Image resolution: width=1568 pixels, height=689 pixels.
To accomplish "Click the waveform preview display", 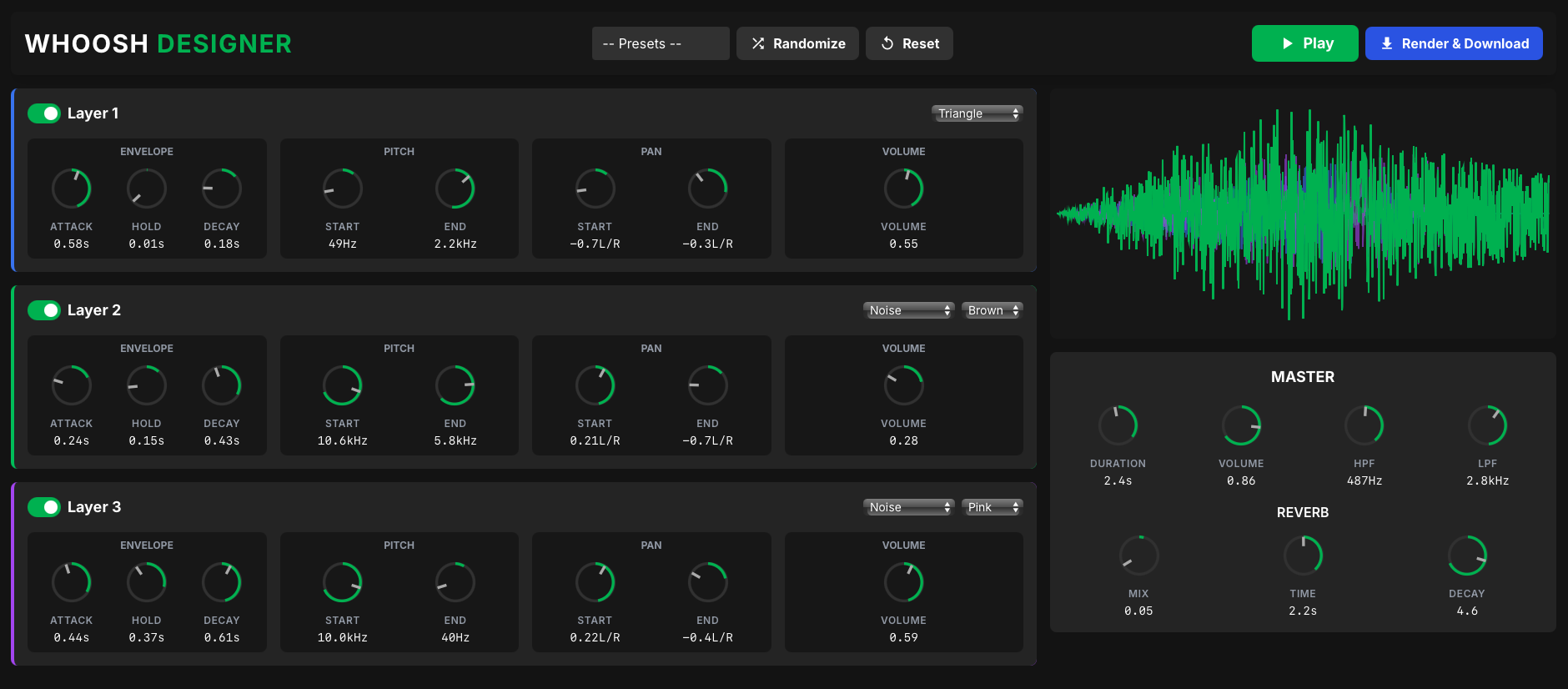I will [x=1303, y=214].
